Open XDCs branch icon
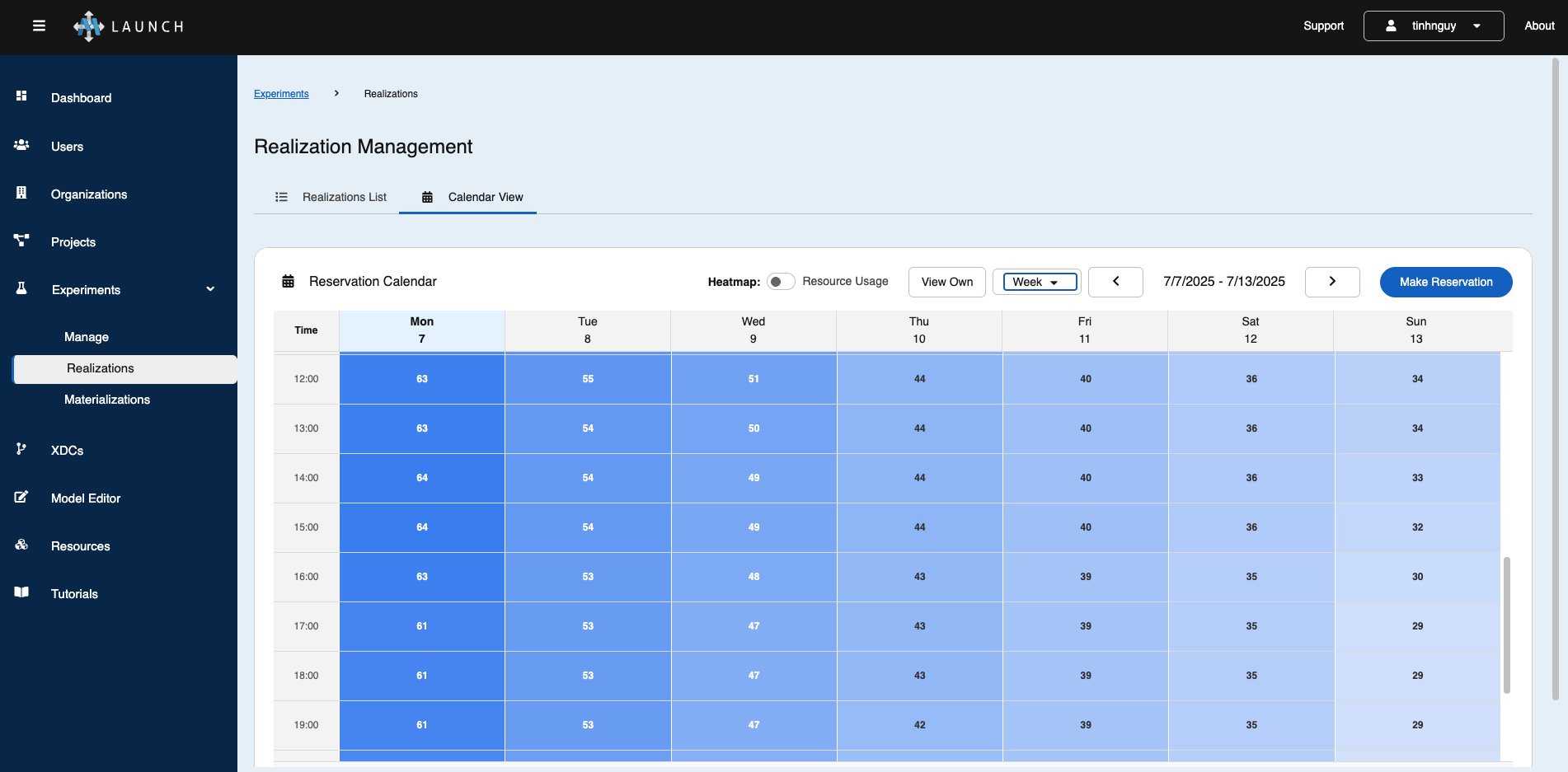Image resolution: width=1568 pixels, height=772 pixels. point(21,449)
